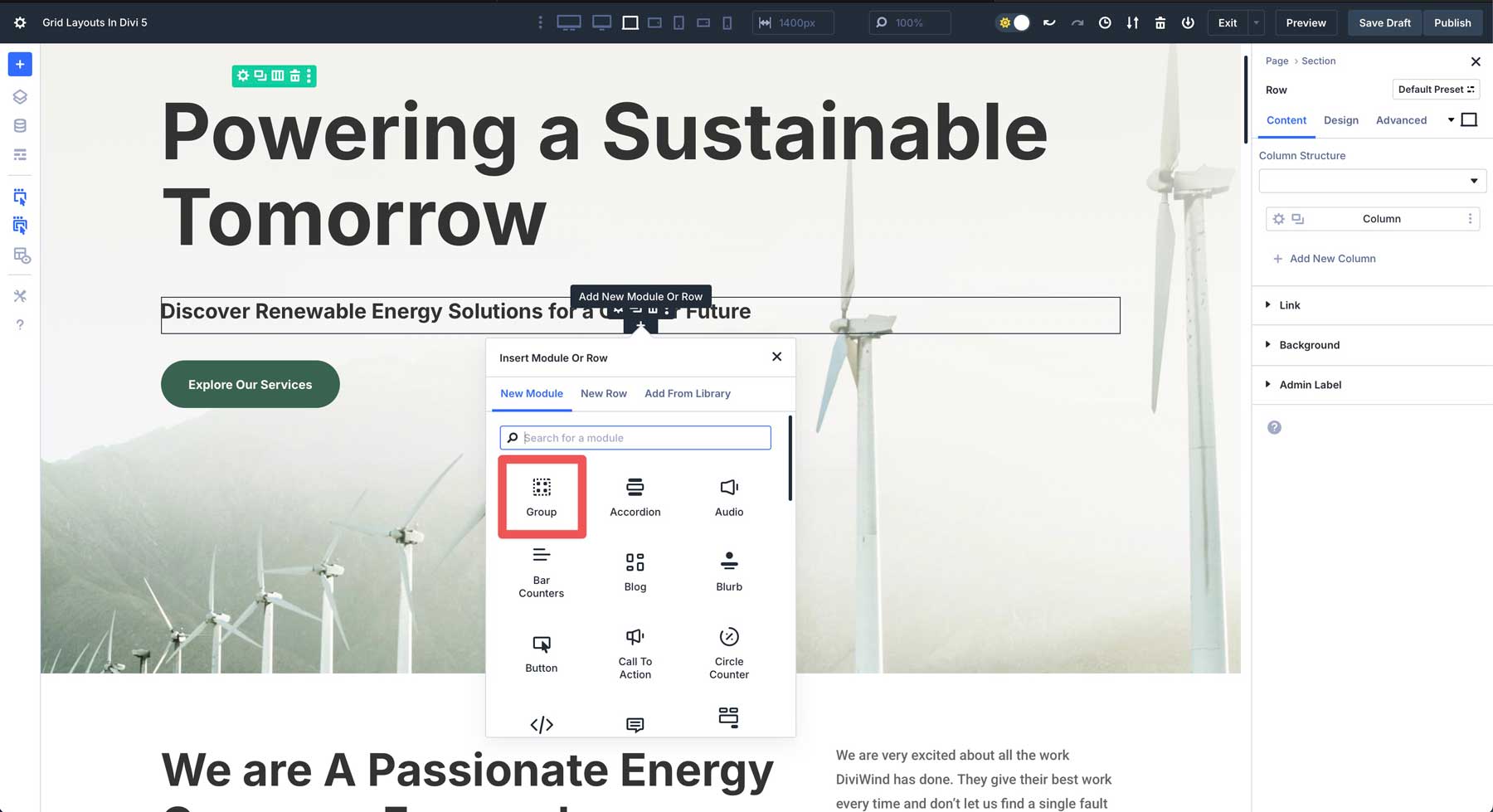The image size is (1493, 812).
Task: Expand the Admin Label section
Action: coord(1311,385)
